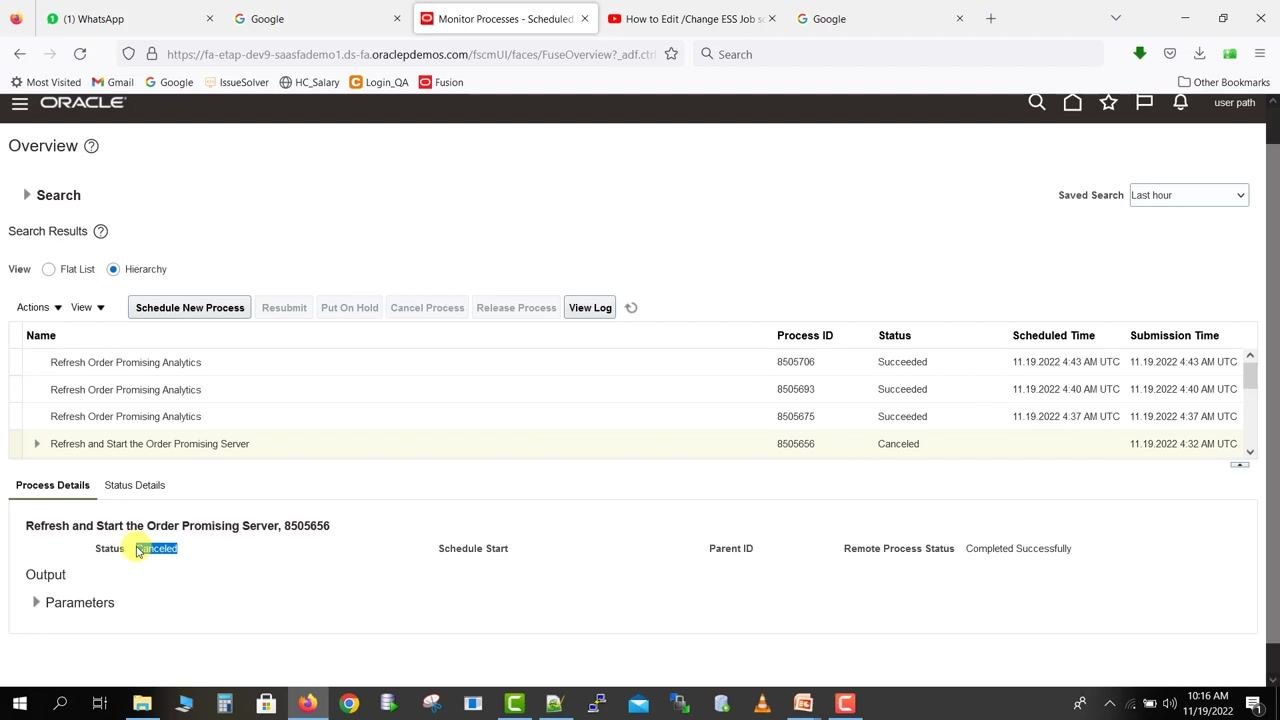Click the View Log button

(590, 308)
